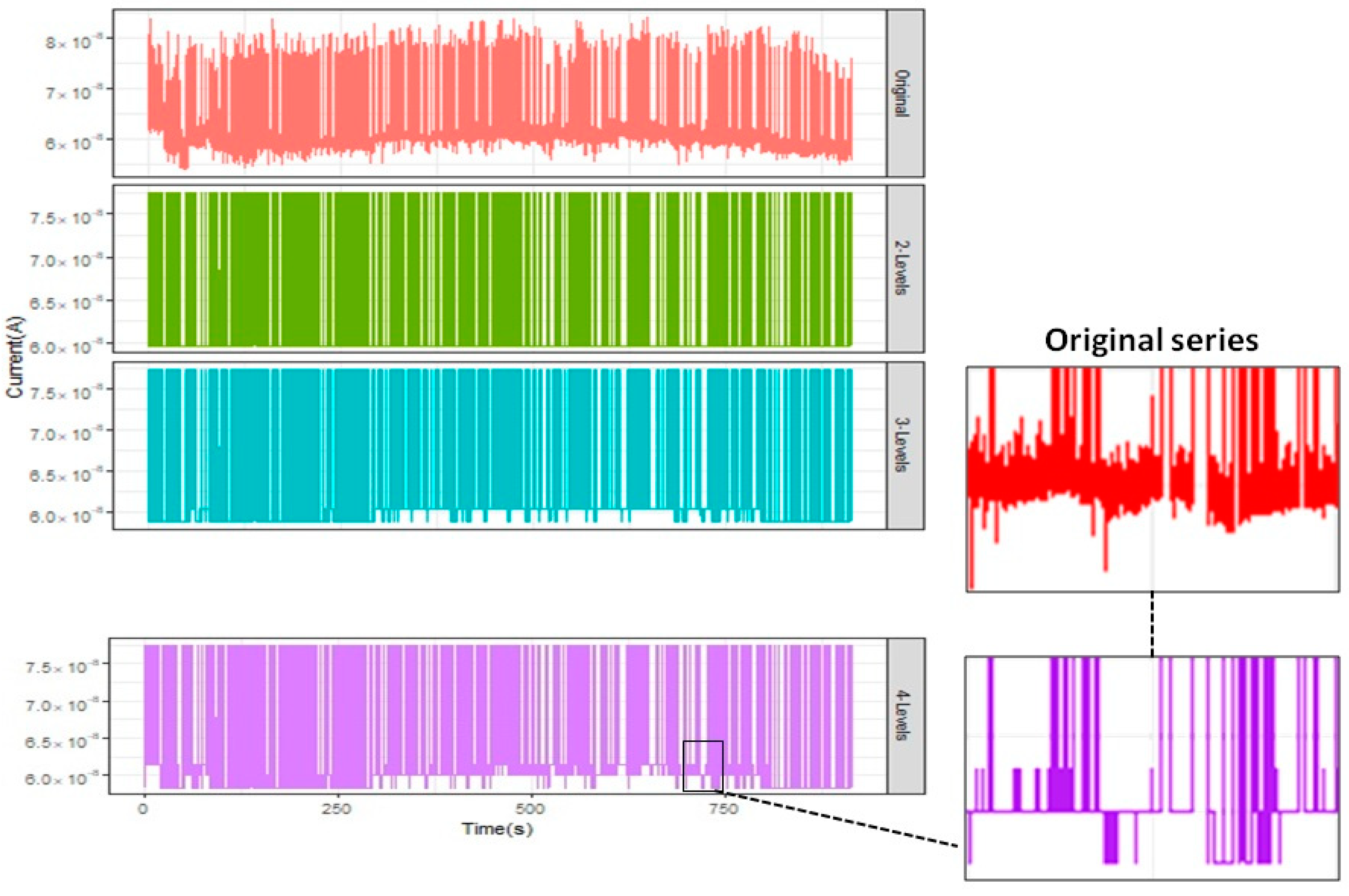Image resolution: width=1349 pixels, height=896 pixels.
Task: Click the 250 tick on time axis
Action: point(337,810)
